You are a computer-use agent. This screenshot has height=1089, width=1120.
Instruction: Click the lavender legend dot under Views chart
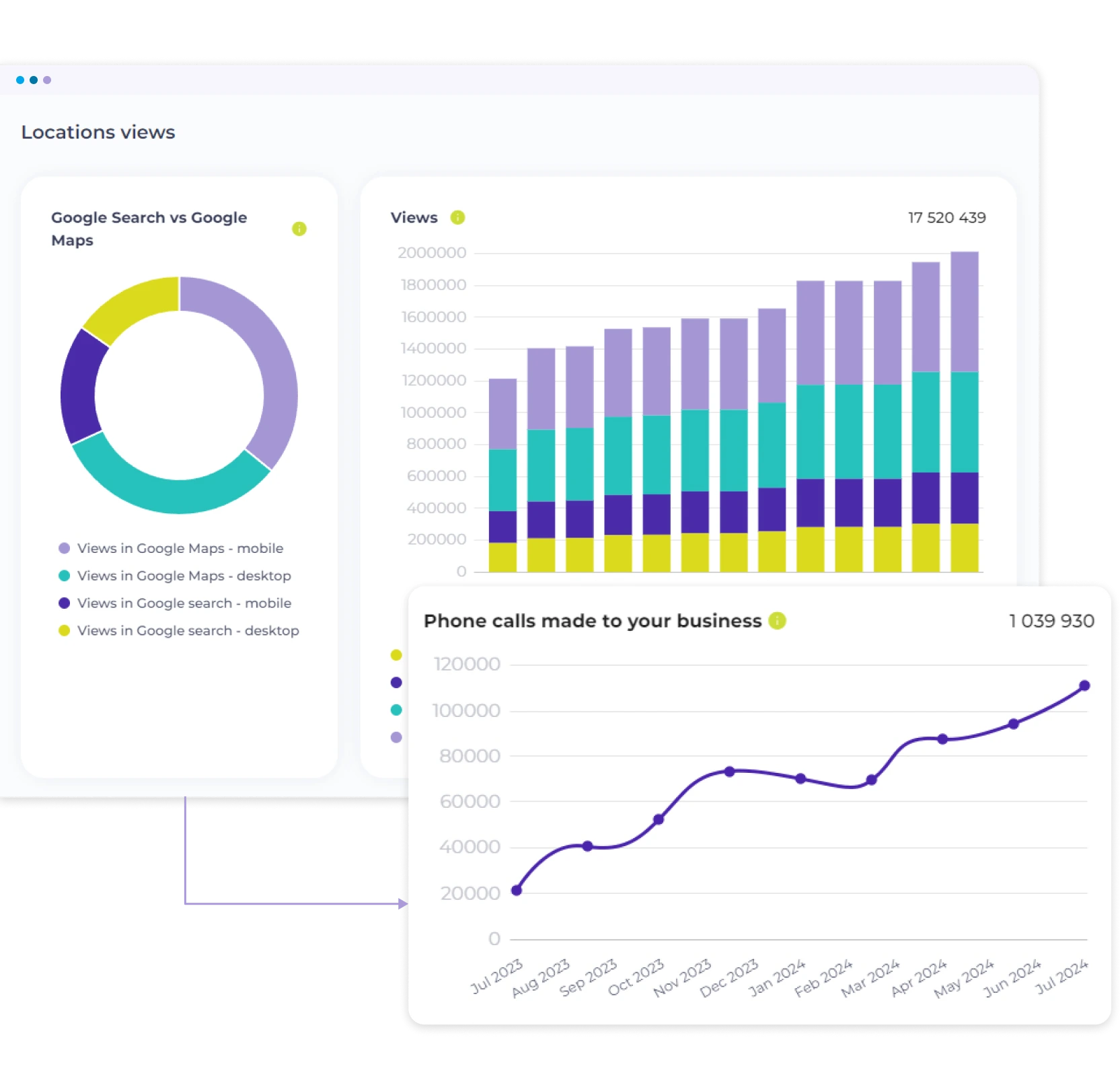(396, 738)
